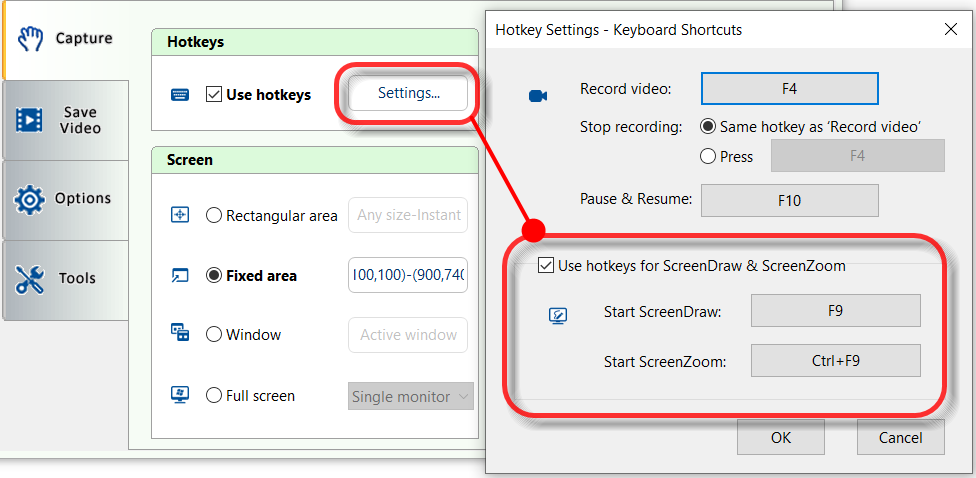The width and height of the screenshot is (976, 478).
Task: Open the Options gear tab
Action: pos(65,199)
